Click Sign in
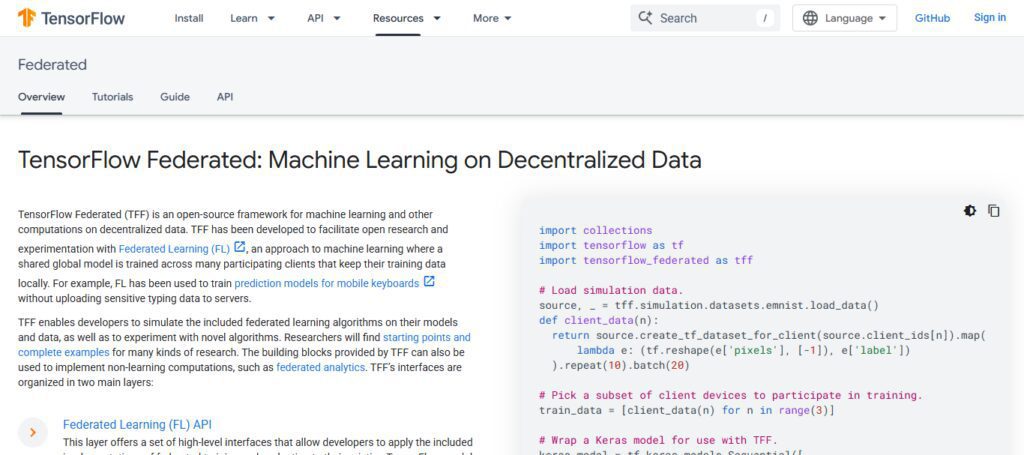1024x455 pixels. [x=989, y=18]
